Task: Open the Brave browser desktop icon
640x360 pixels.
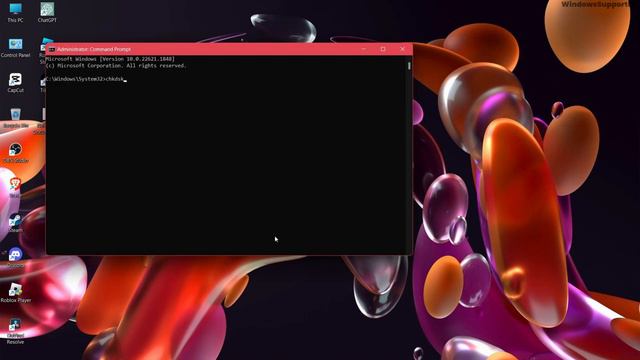Action: point(16,188)
